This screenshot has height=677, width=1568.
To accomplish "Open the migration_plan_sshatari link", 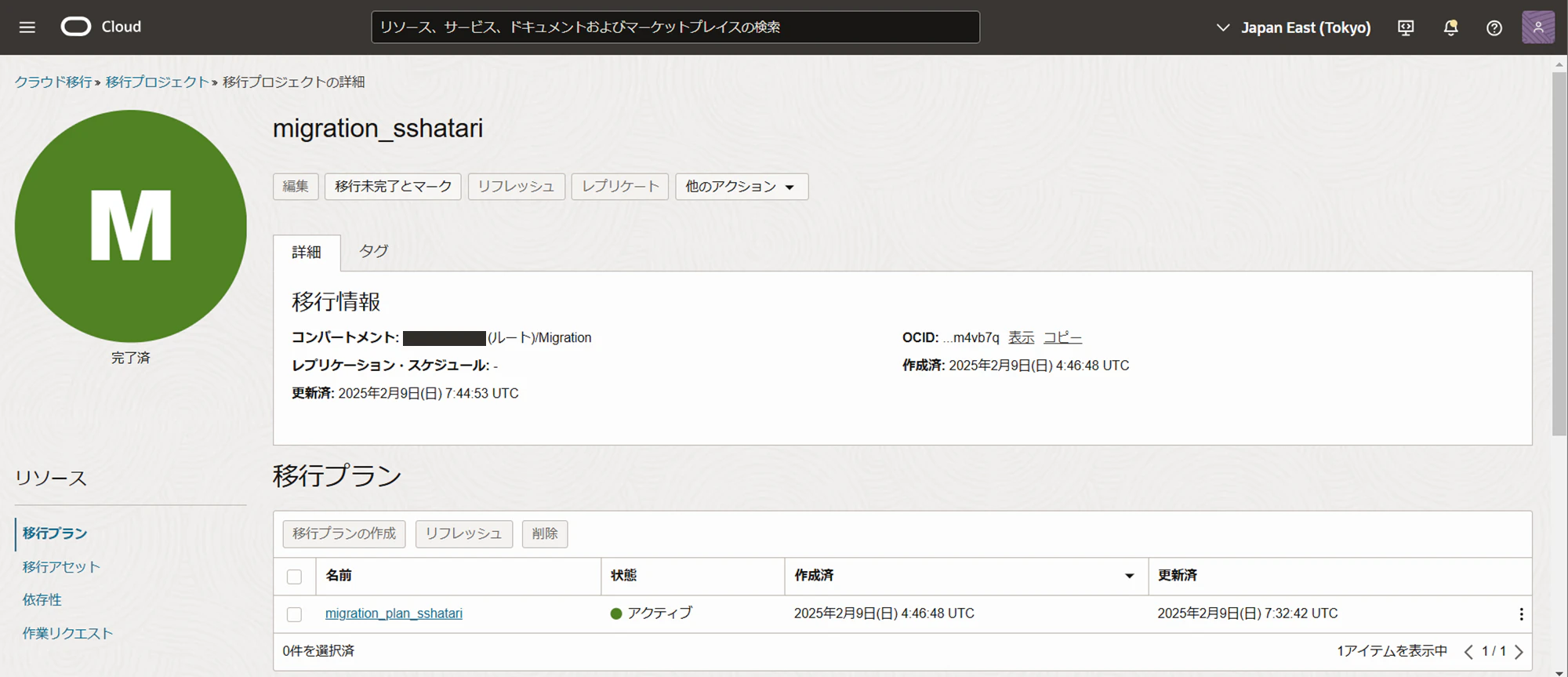I will pos(394,613).
